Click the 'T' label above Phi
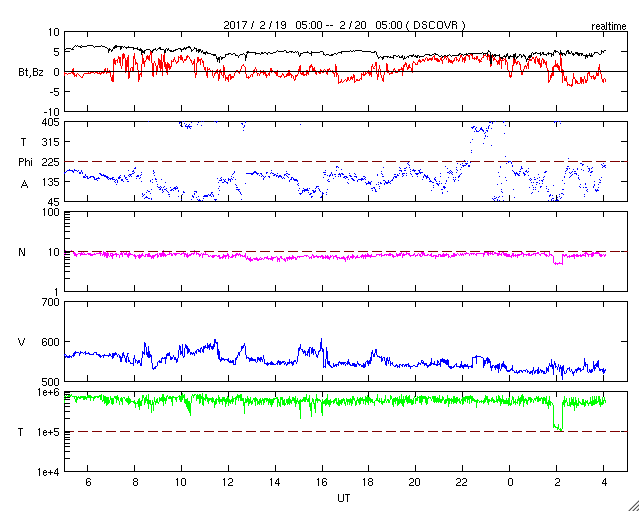Viewport: 640px width, 512px height. click(x=24, y=141)
